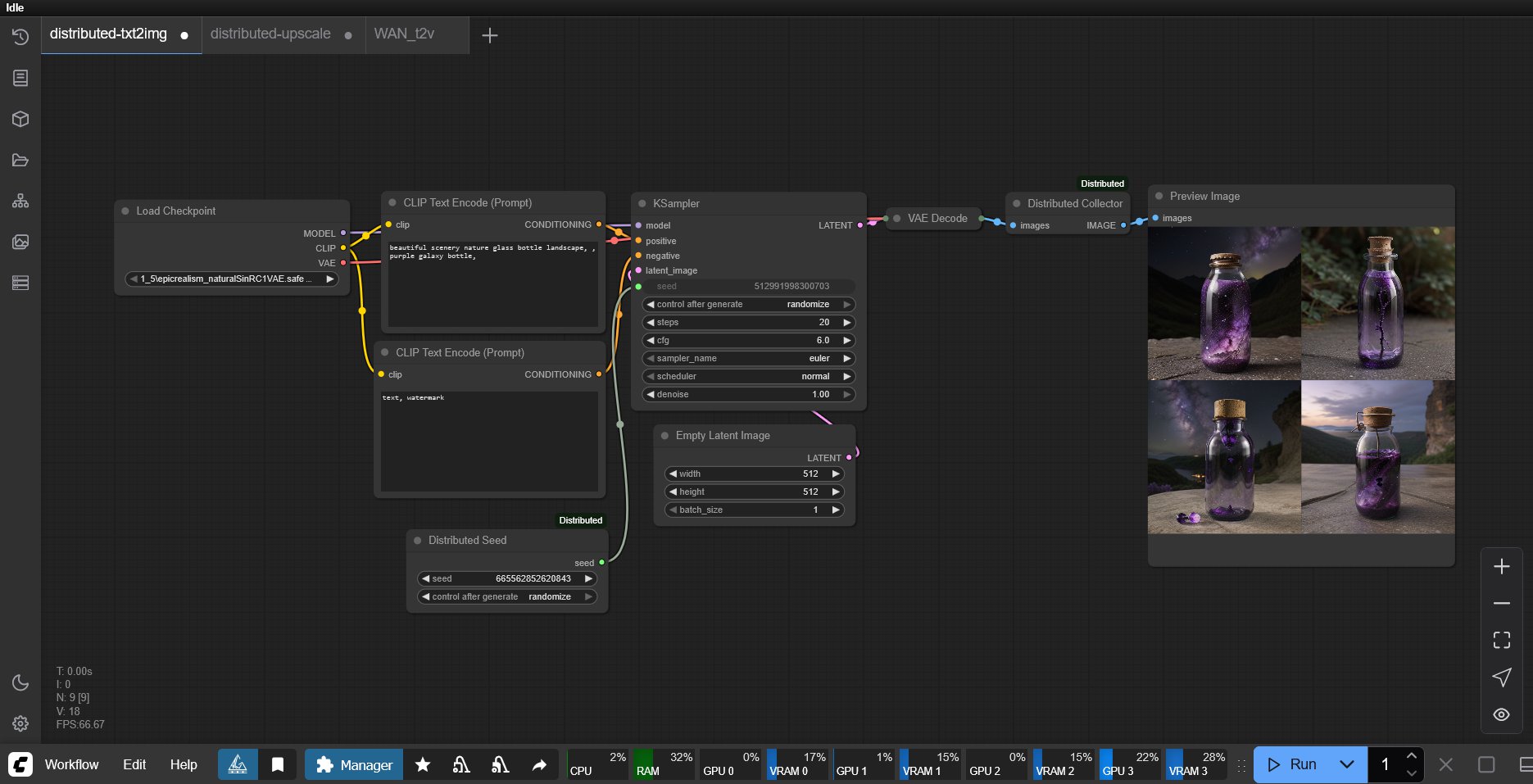Toggle dark theme moon icon
The image size is (1533, 784).
point(20,682)
